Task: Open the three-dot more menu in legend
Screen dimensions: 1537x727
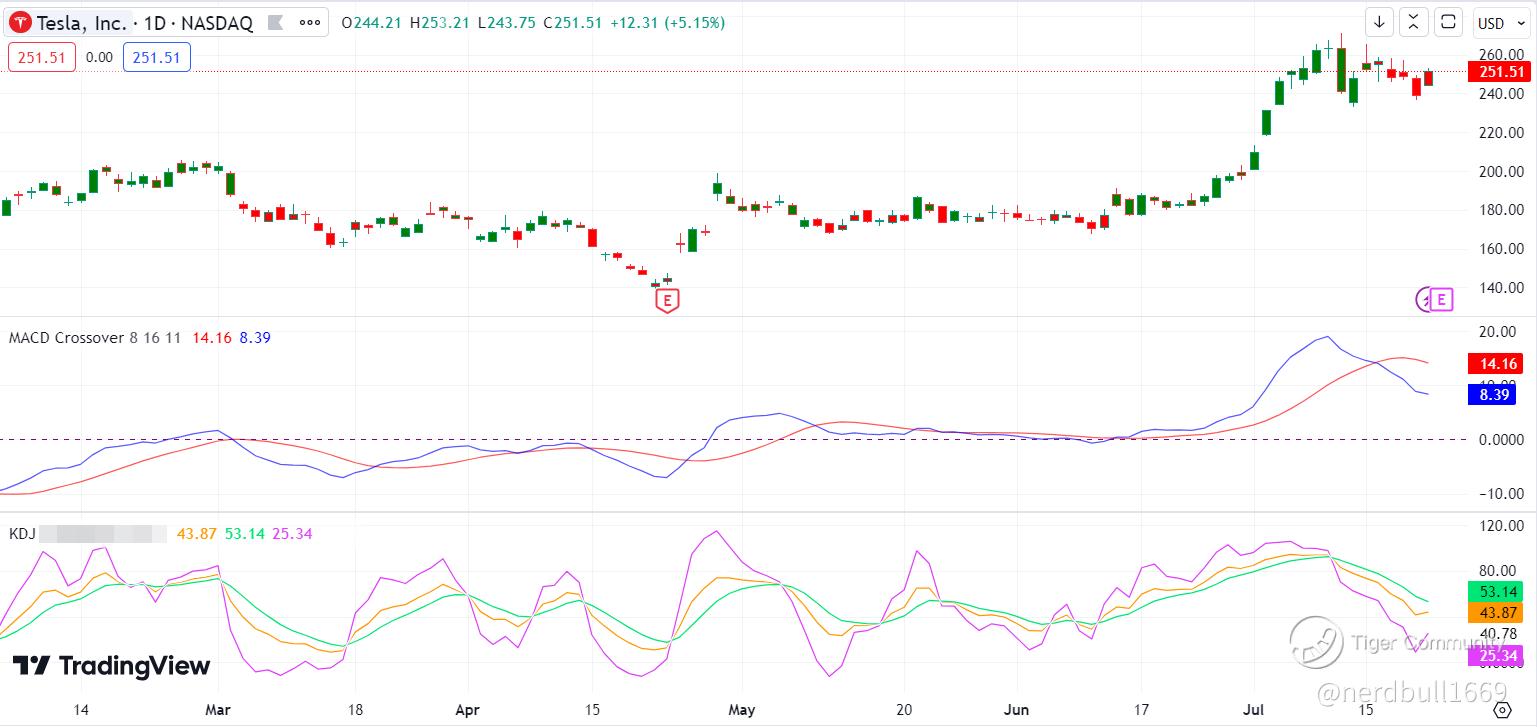Action: [x=312, y=22]
